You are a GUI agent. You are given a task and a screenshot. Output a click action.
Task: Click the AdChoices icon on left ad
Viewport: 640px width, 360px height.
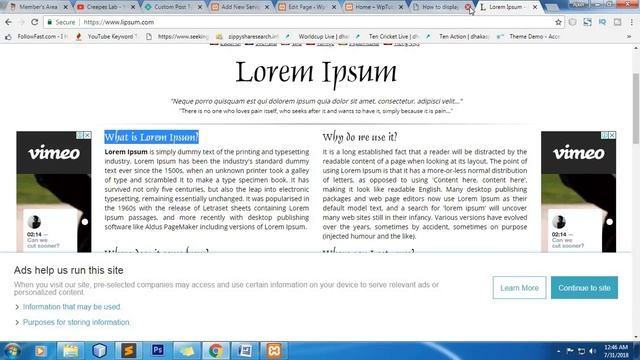tap(80, 135)
